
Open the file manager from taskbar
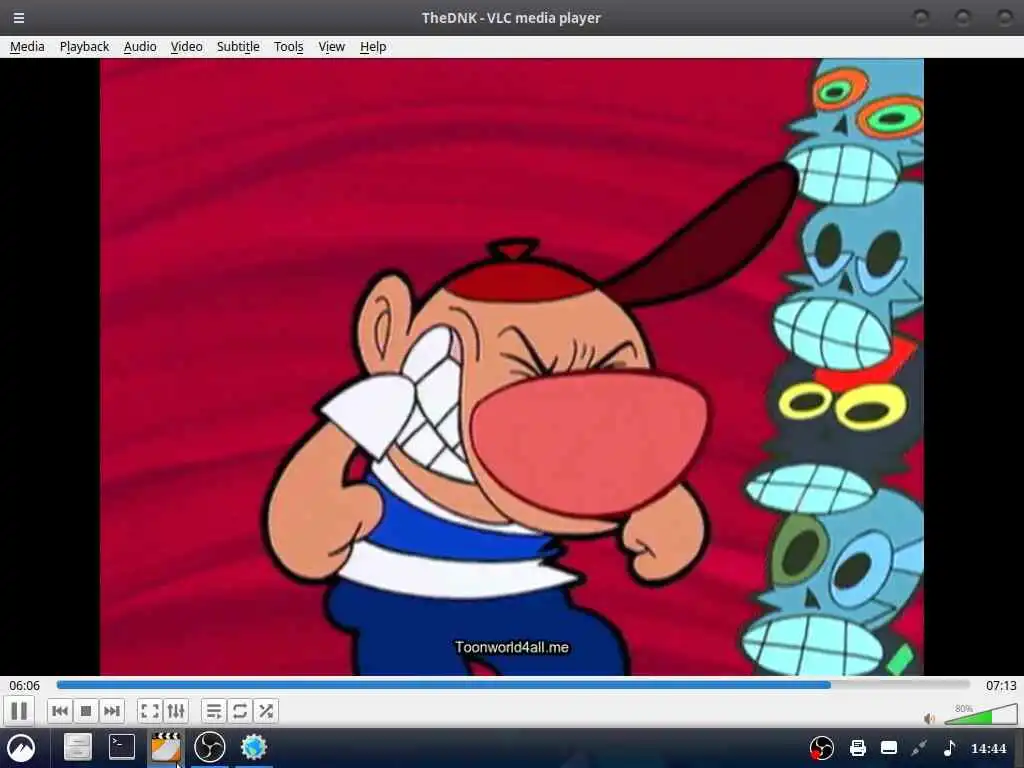tap(77, 746)
